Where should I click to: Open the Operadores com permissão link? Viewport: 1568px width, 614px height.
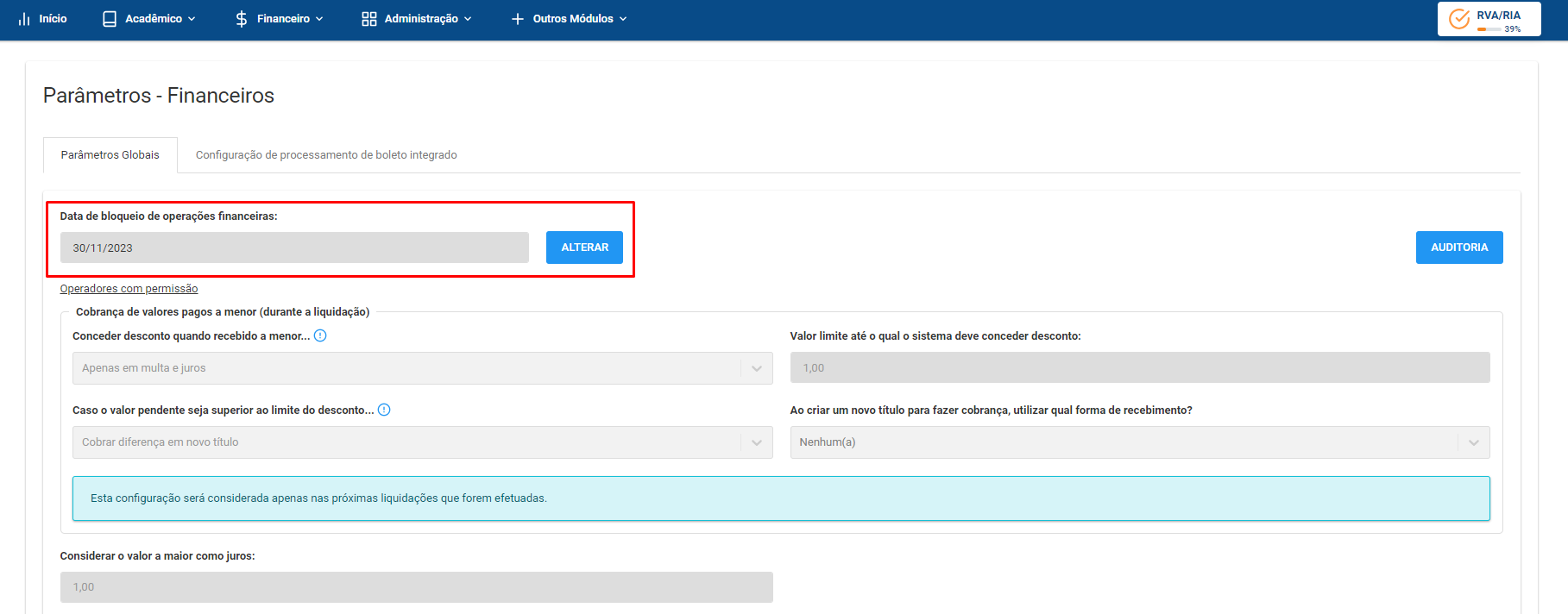point(129,289)
